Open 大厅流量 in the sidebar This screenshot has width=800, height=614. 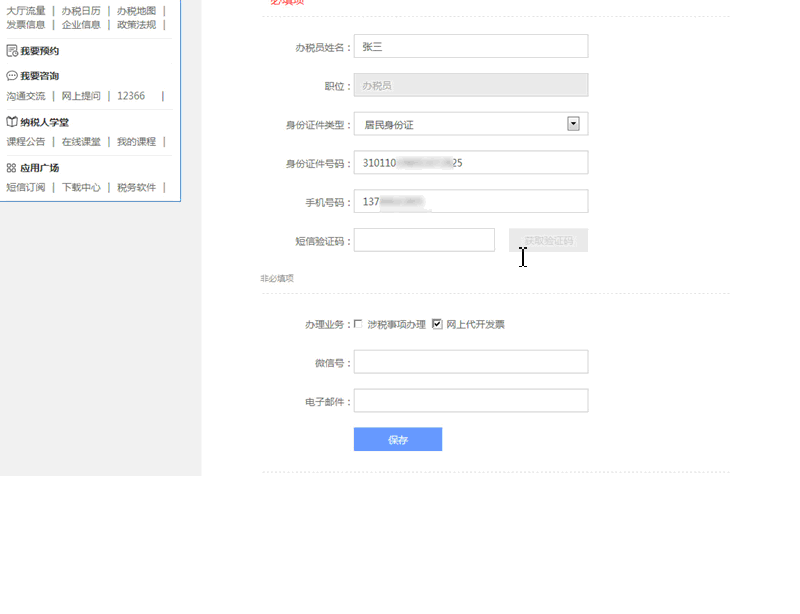(x=26, y=11)
